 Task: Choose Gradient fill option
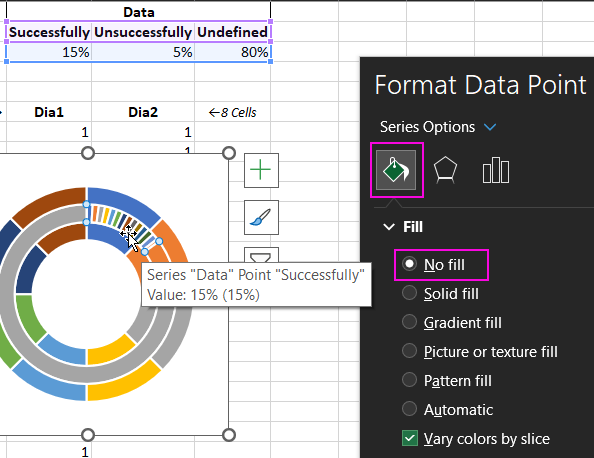click(452, 322)
